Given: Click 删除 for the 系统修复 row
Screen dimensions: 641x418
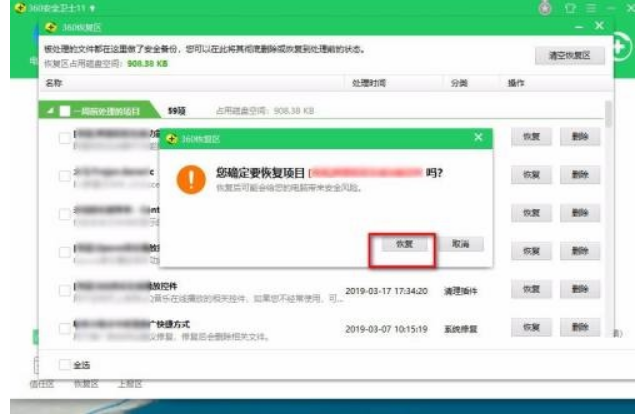Looking at the screenshot, I should pyautogui.click(x=580, y=327).
